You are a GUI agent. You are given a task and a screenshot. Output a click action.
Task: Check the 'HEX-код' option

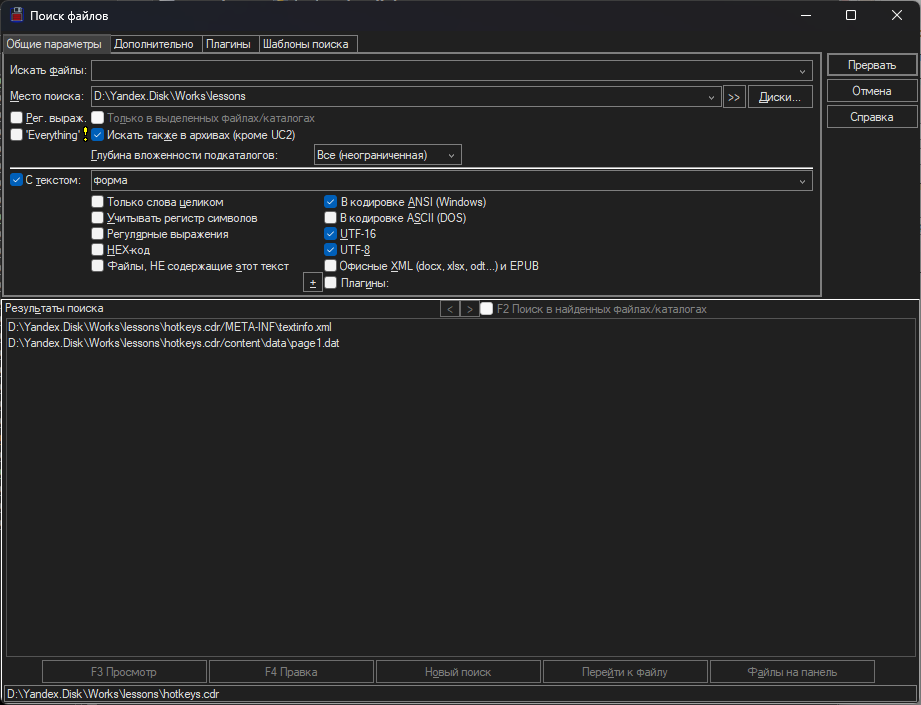click(98, 250)
